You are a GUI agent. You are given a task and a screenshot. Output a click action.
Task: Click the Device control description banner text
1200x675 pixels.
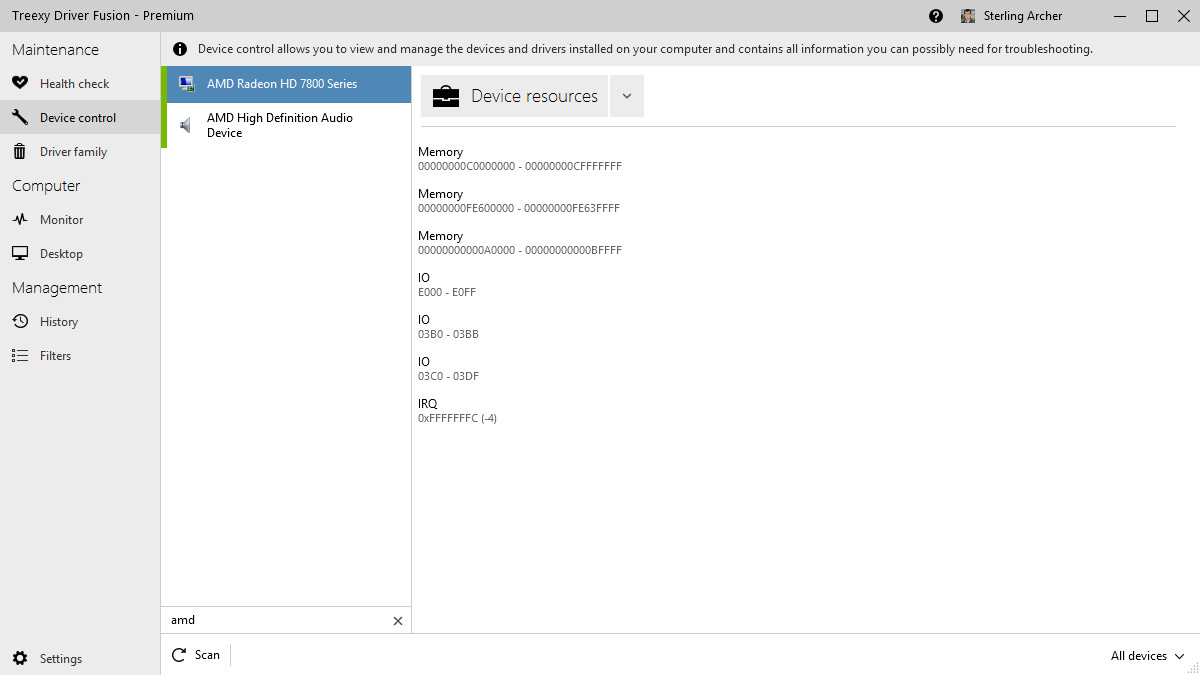(x=645, y=49)
